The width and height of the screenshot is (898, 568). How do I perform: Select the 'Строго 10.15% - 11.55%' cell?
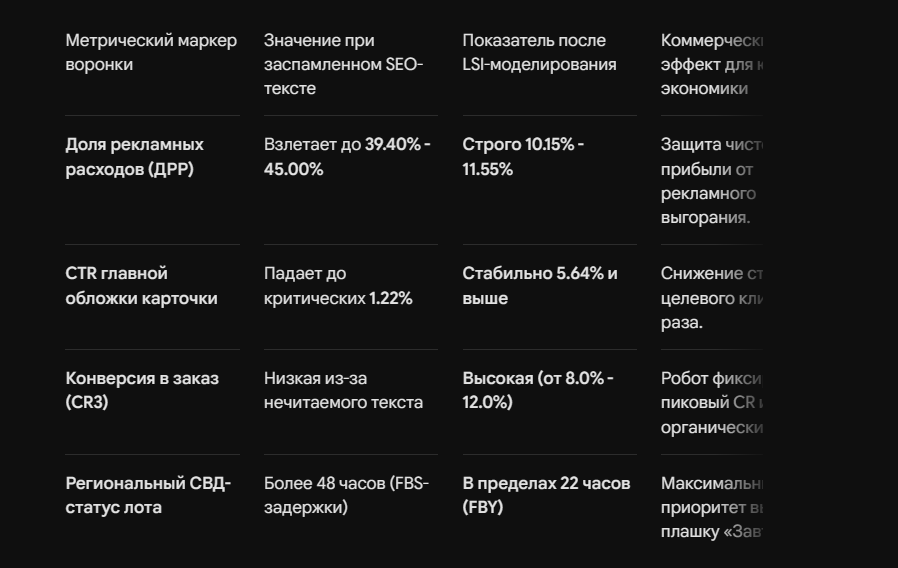(523, 157)
